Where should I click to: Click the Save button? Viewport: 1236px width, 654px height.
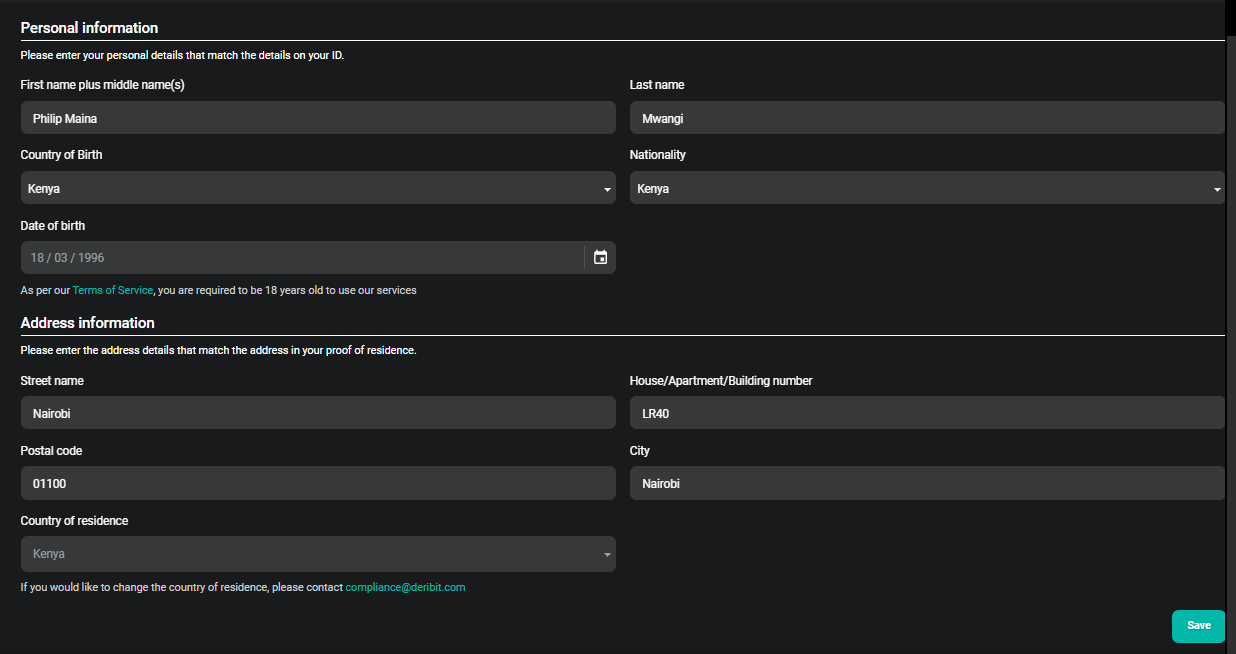(1198, 626)
